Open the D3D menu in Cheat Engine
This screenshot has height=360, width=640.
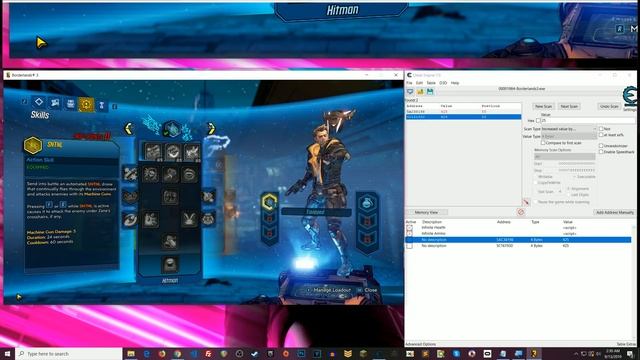coord(443,83)
